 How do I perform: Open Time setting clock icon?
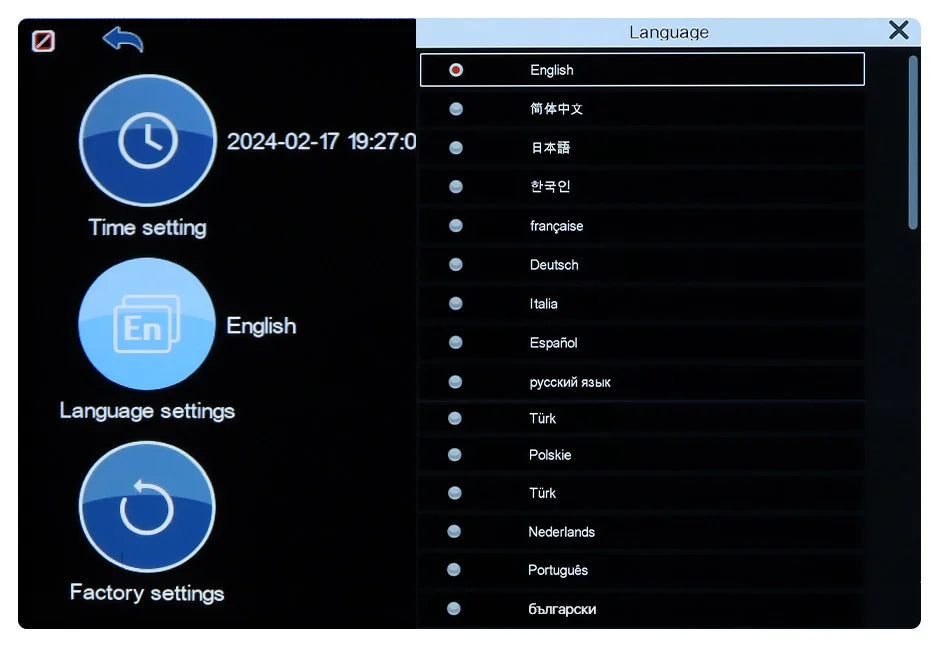[x=147, y=141]
